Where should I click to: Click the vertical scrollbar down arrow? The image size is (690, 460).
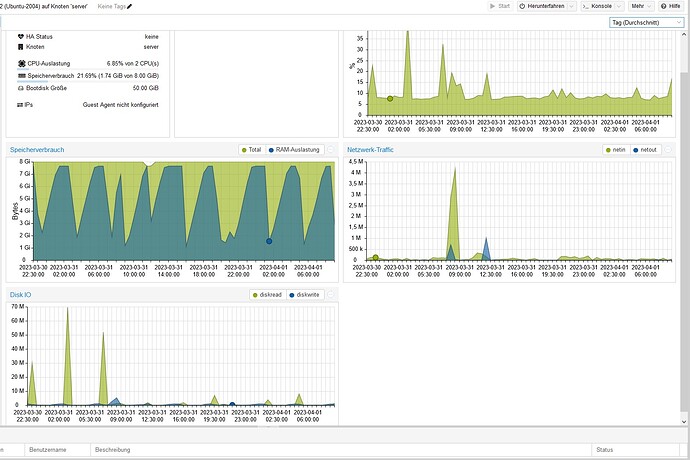[x=684, y=421]
